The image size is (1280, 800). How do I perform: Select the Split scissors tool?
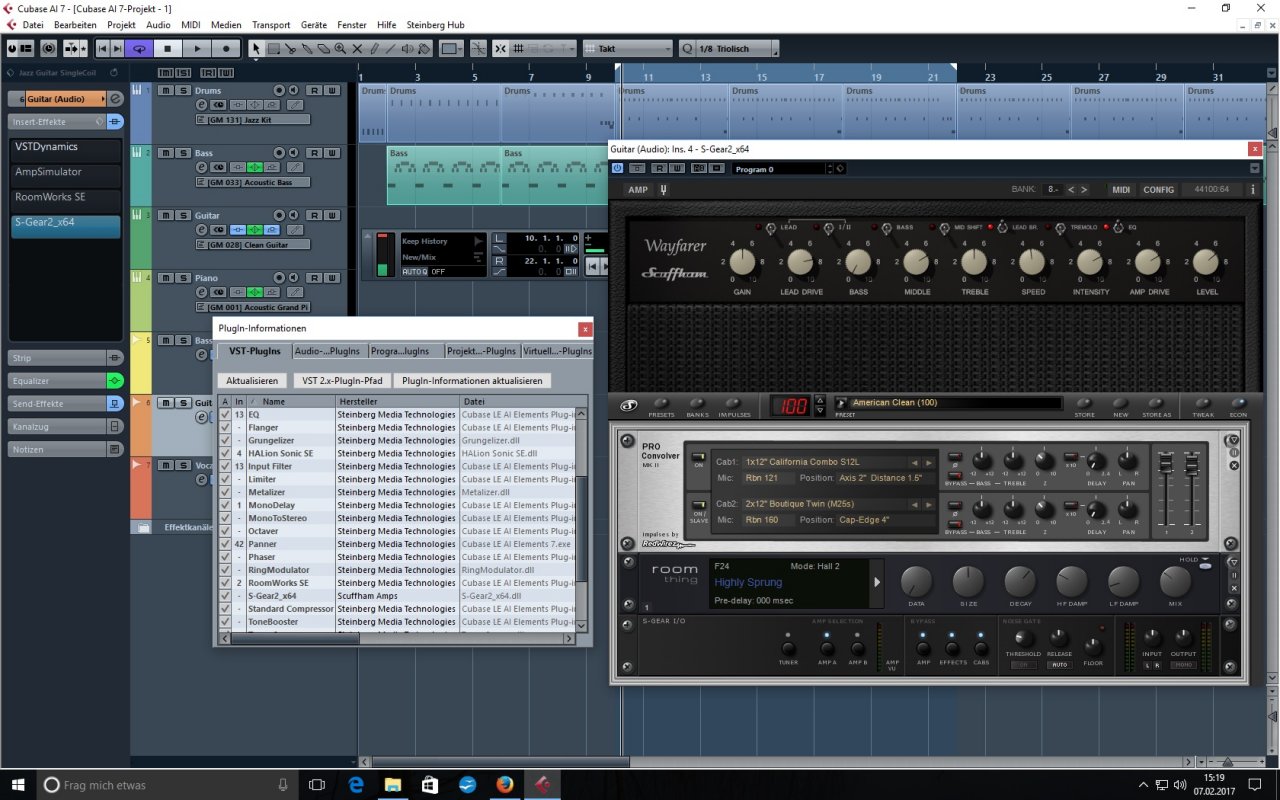click(290, 48)
